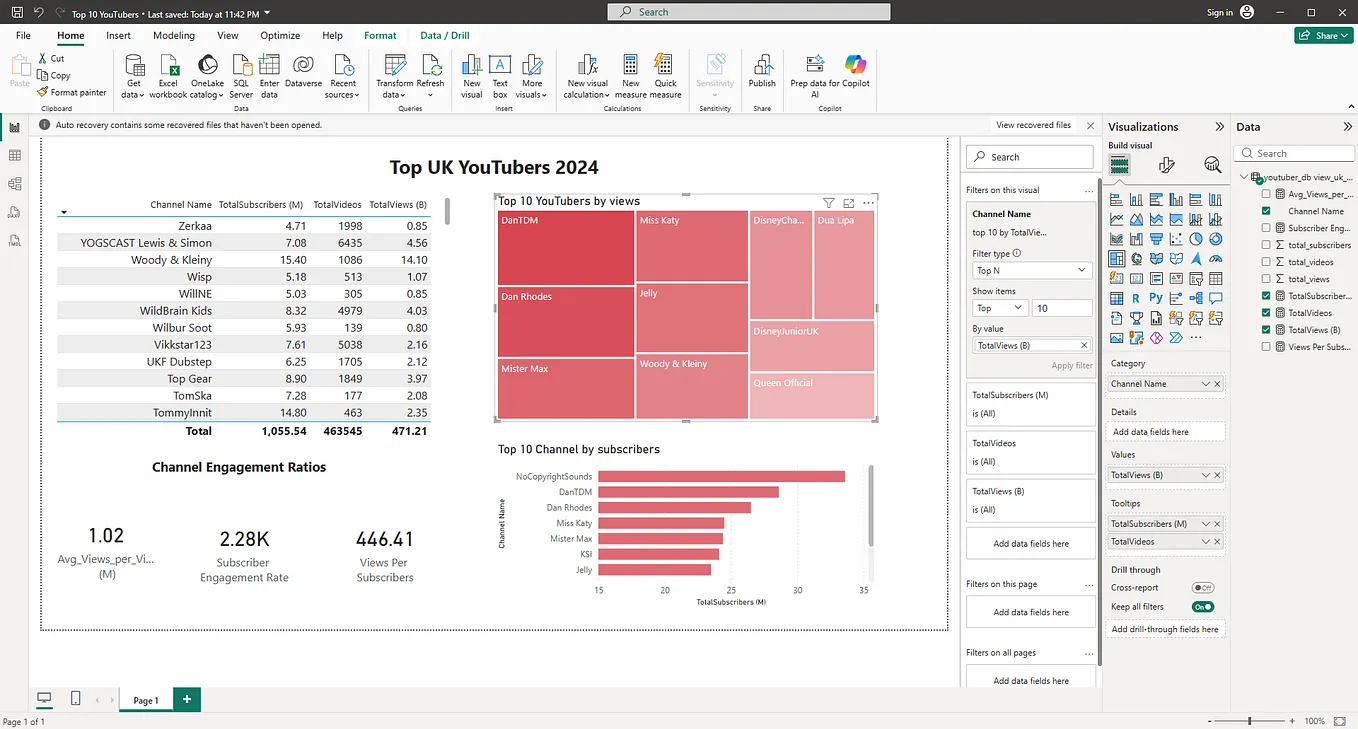Image resolution: width=1358 pixels, height=729 pixels.
Task: Select the R script visual
Action: (x=1136, y=298)
